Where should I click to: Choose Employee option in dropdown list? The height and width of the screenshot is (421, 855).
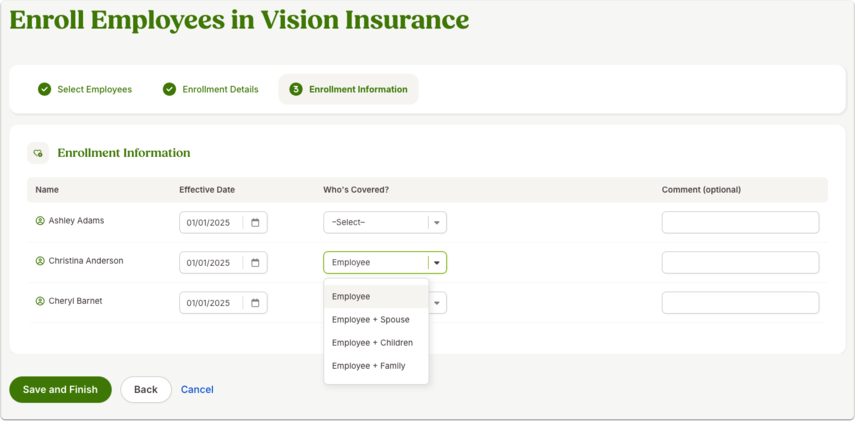pyautogui.click(x=376, y=297)
